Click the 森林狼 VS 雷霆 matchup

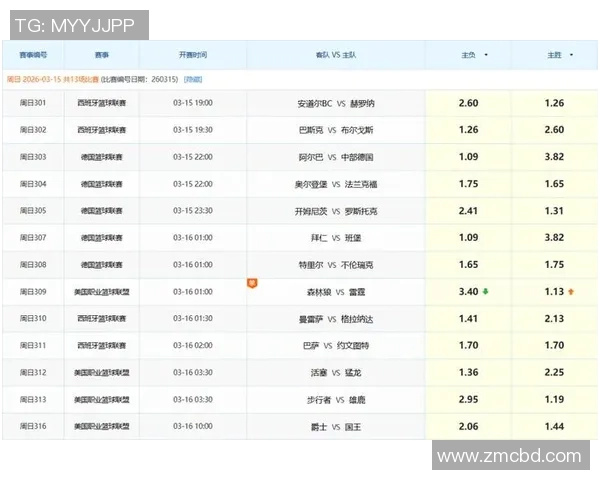click(336, 292)
